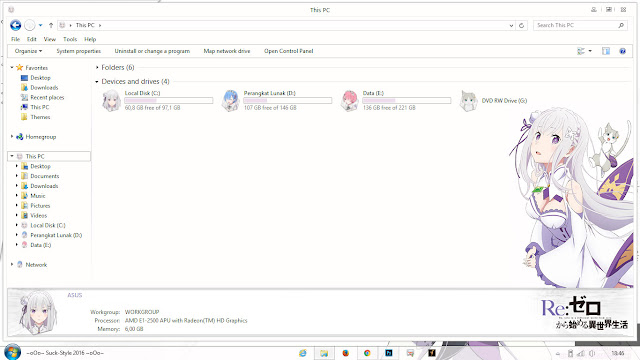Image resolution: width=640 pixels, height=360 pixels.
Task: Open view options dropdown arrow
Action: tap(590, 51)
